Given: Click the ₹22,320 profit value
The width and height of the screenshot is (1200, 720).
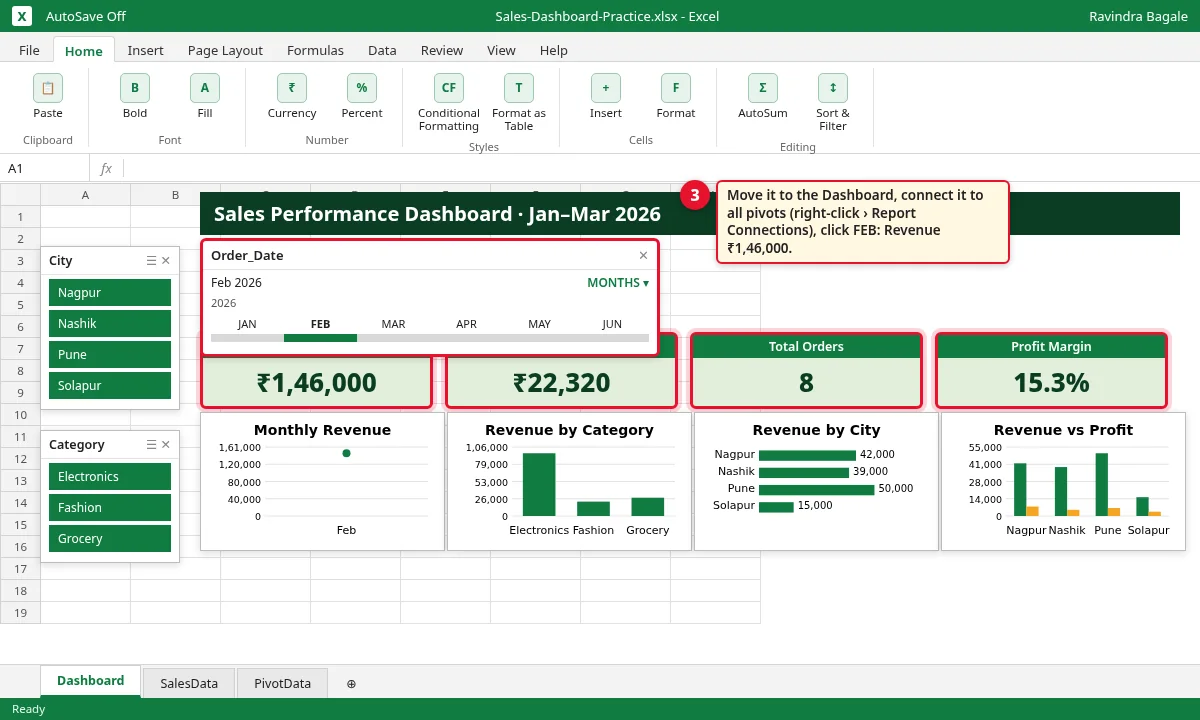Looking at the screenshot, I should point(561,383).
